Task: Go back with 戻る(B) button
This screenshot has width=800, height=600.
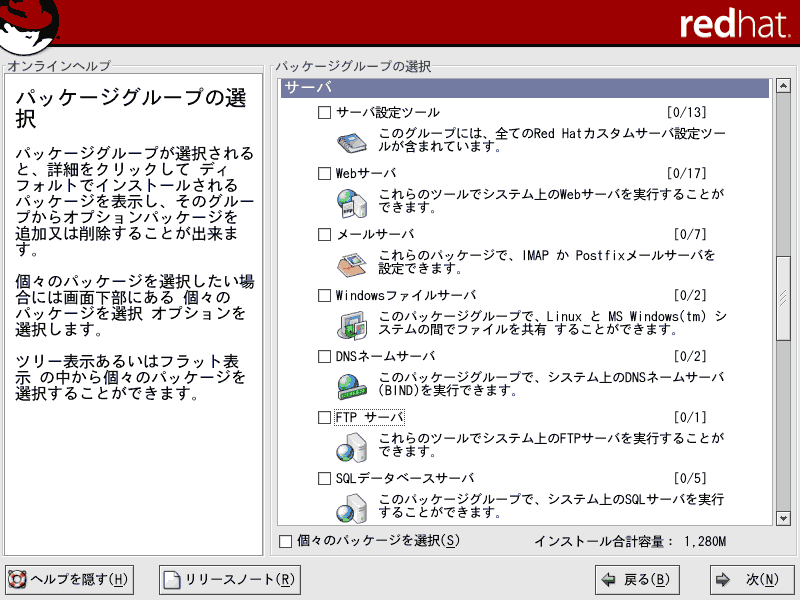Action: pos(637,580)
